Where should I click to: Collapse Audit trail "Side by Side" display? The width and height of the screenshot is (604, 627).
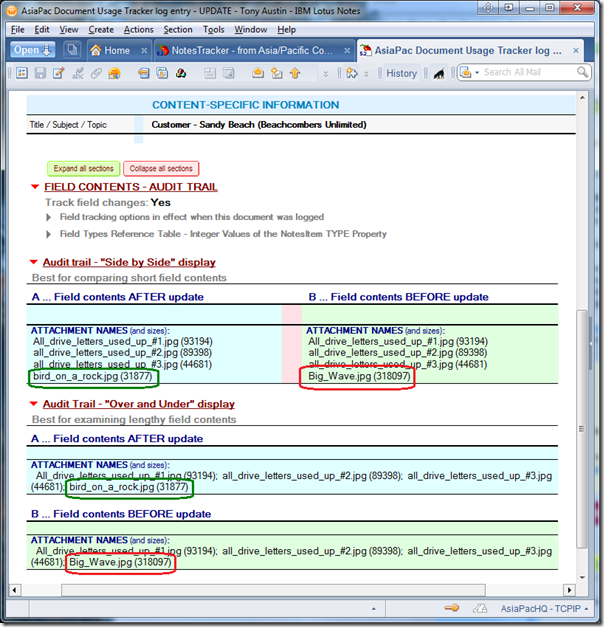coord(35,263)
